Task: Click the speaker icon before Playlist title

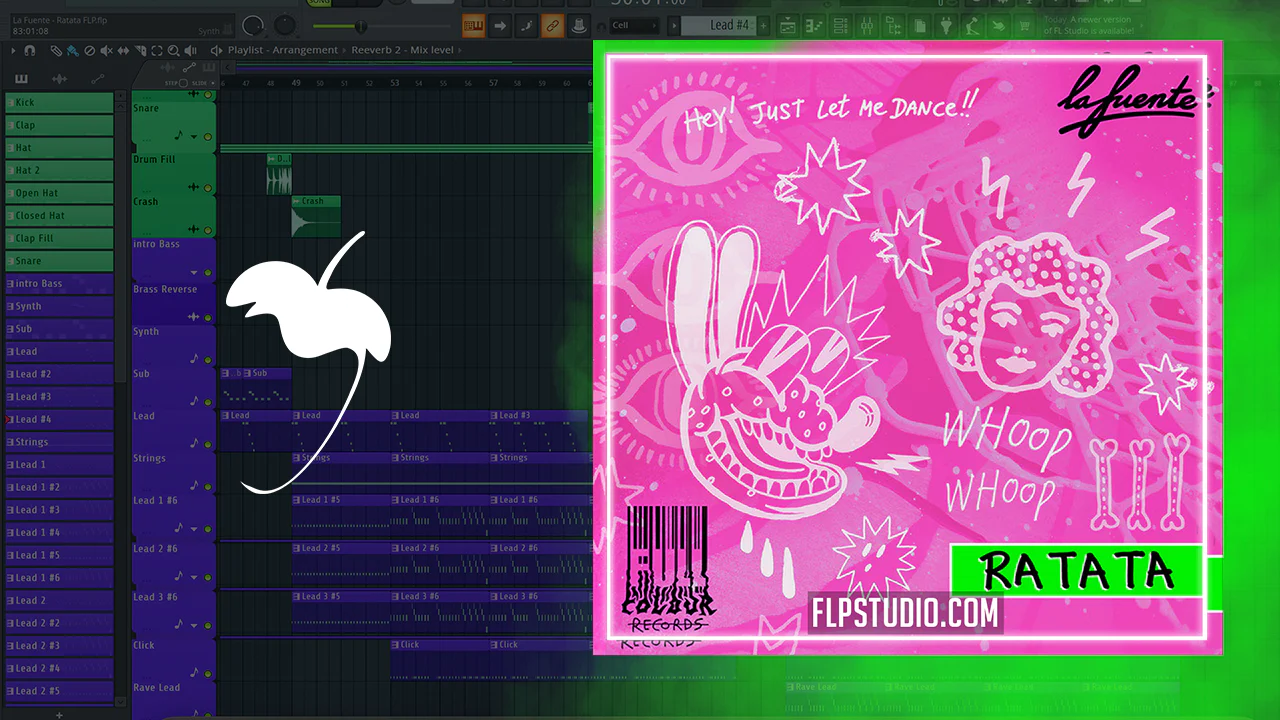Action: (x=216, y=50)
